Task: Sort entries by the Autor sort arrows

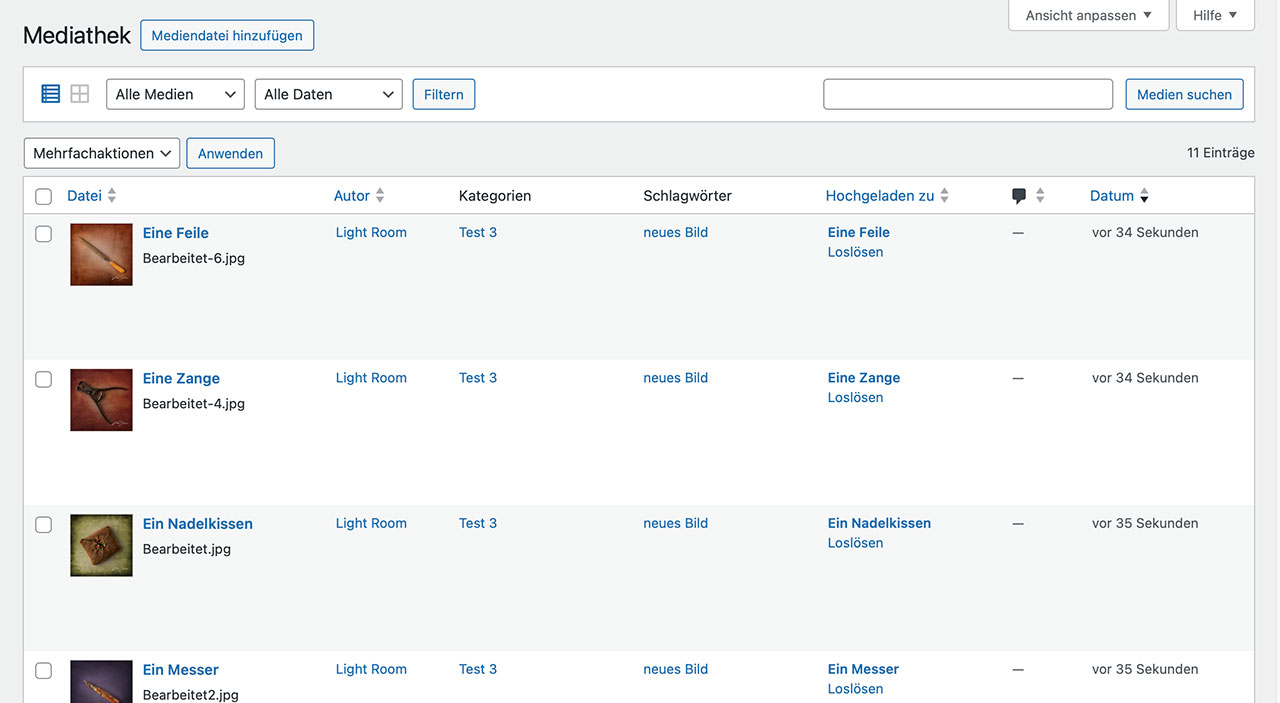Action: pyautogui.click(x=379, y=195)
